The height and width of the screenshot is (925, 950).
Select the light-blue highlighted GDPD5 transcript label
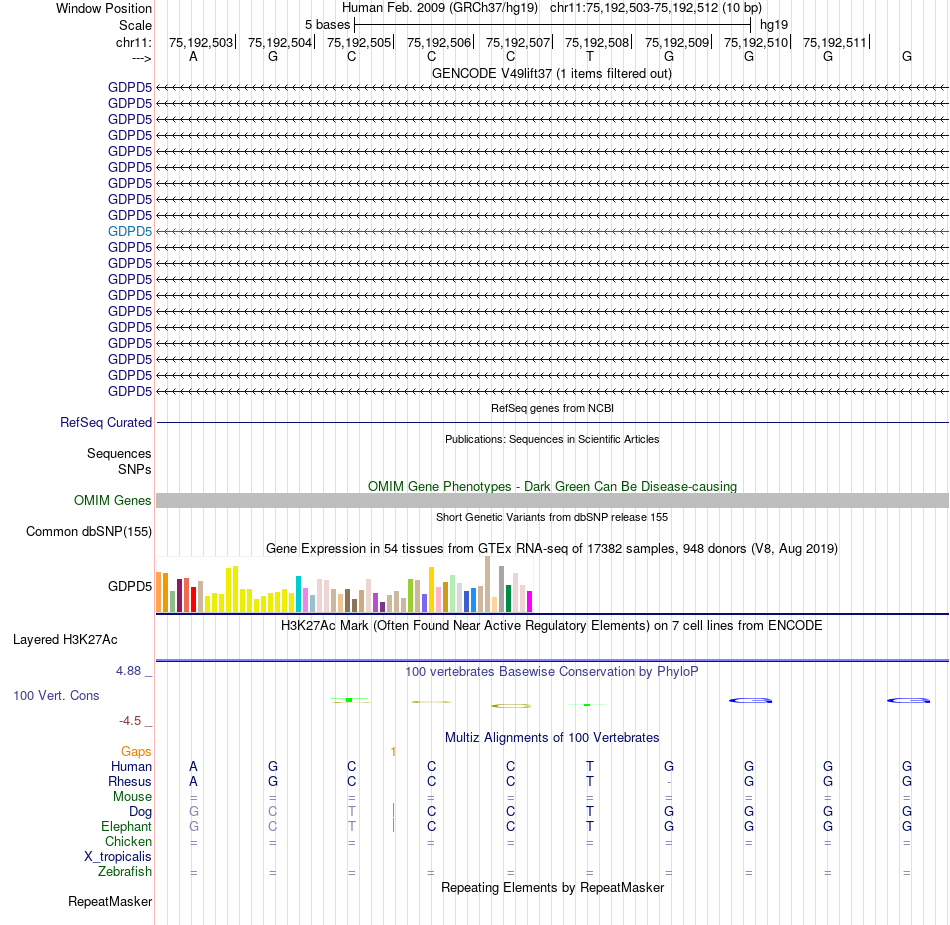[130, 231]
